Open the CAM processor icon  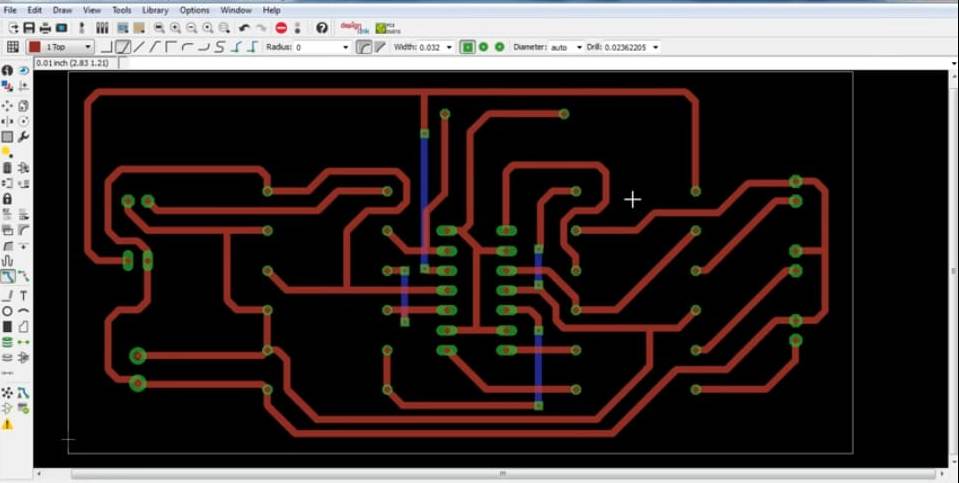point(62,28)
